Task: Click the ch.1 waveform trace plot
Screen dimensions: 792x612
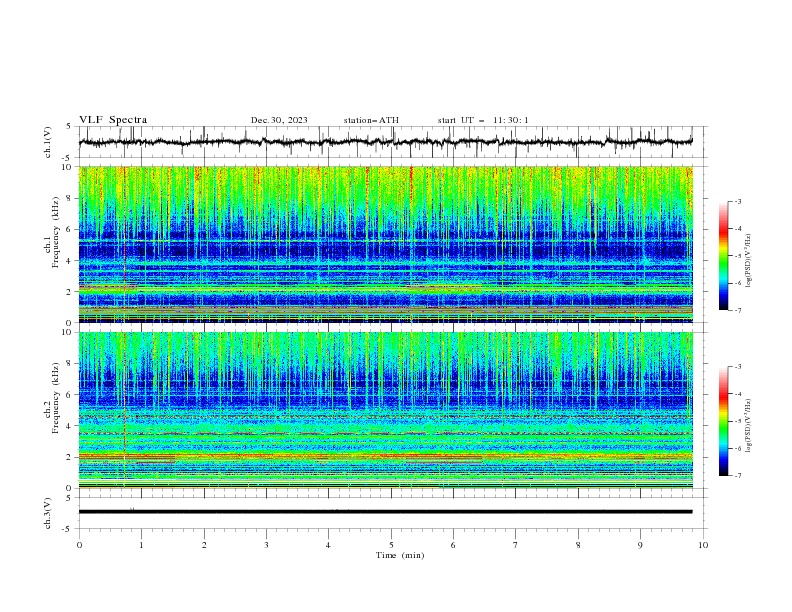Action: click(385, 142)
